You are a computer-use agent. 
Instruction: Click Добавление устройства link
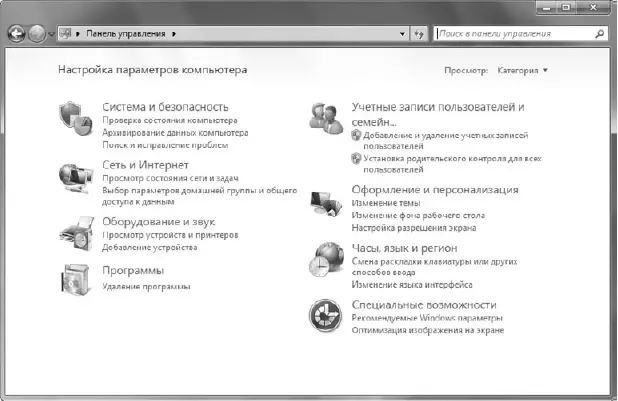click(x=150, y=248)
